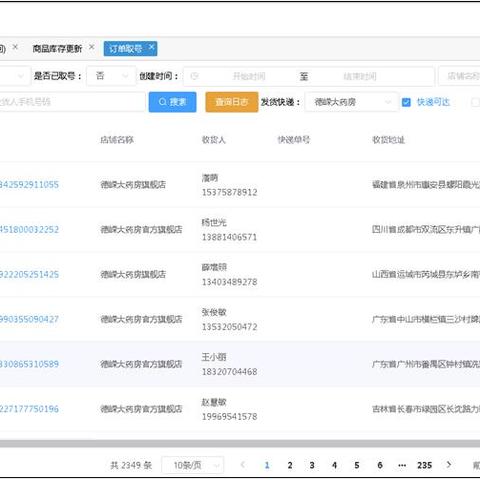The height and width of the screenshot is (480, 480).
Task: Click recipient name 张俊敏
Action: tap(214, 312)
